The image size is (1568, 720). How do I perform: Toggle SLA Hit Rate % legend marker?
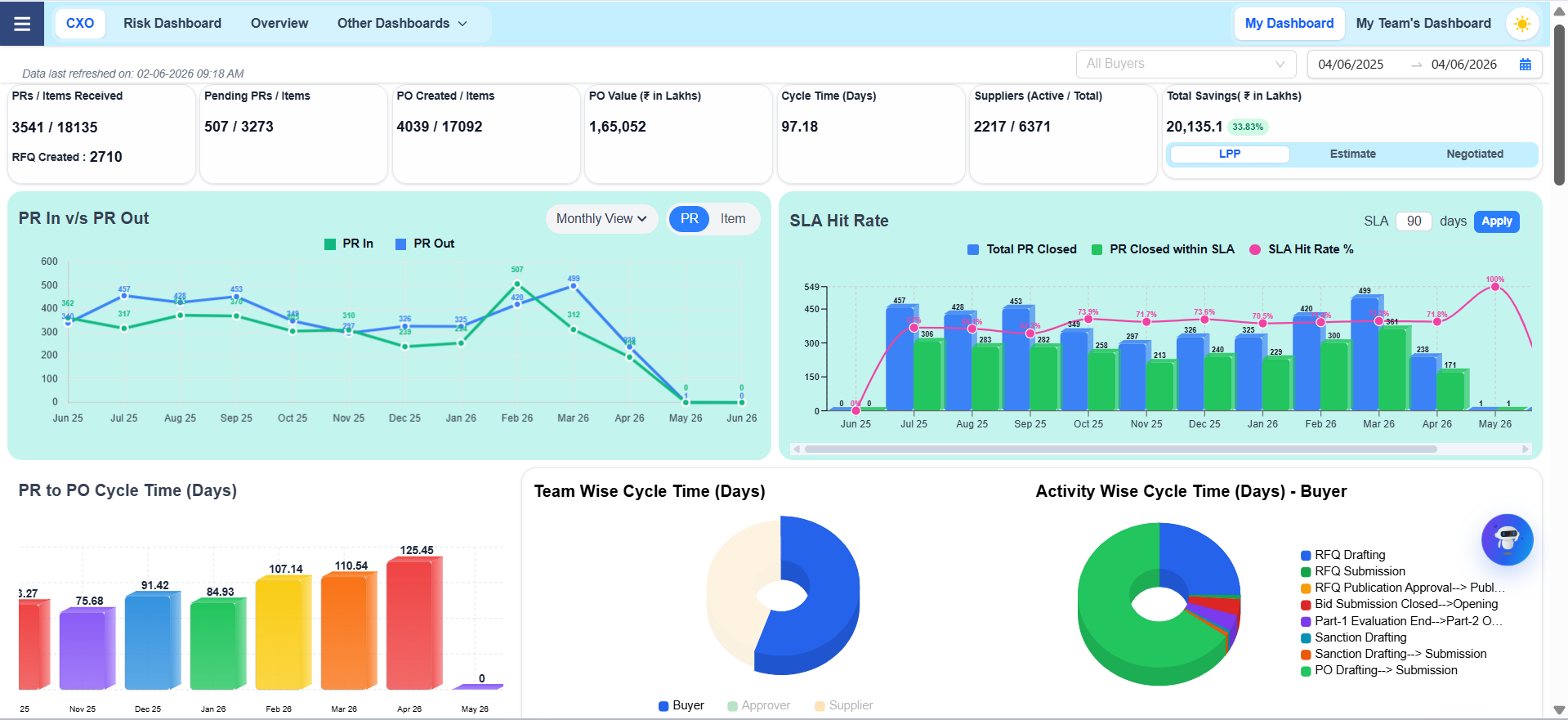pyautogui.click(x=1255, y=249)
